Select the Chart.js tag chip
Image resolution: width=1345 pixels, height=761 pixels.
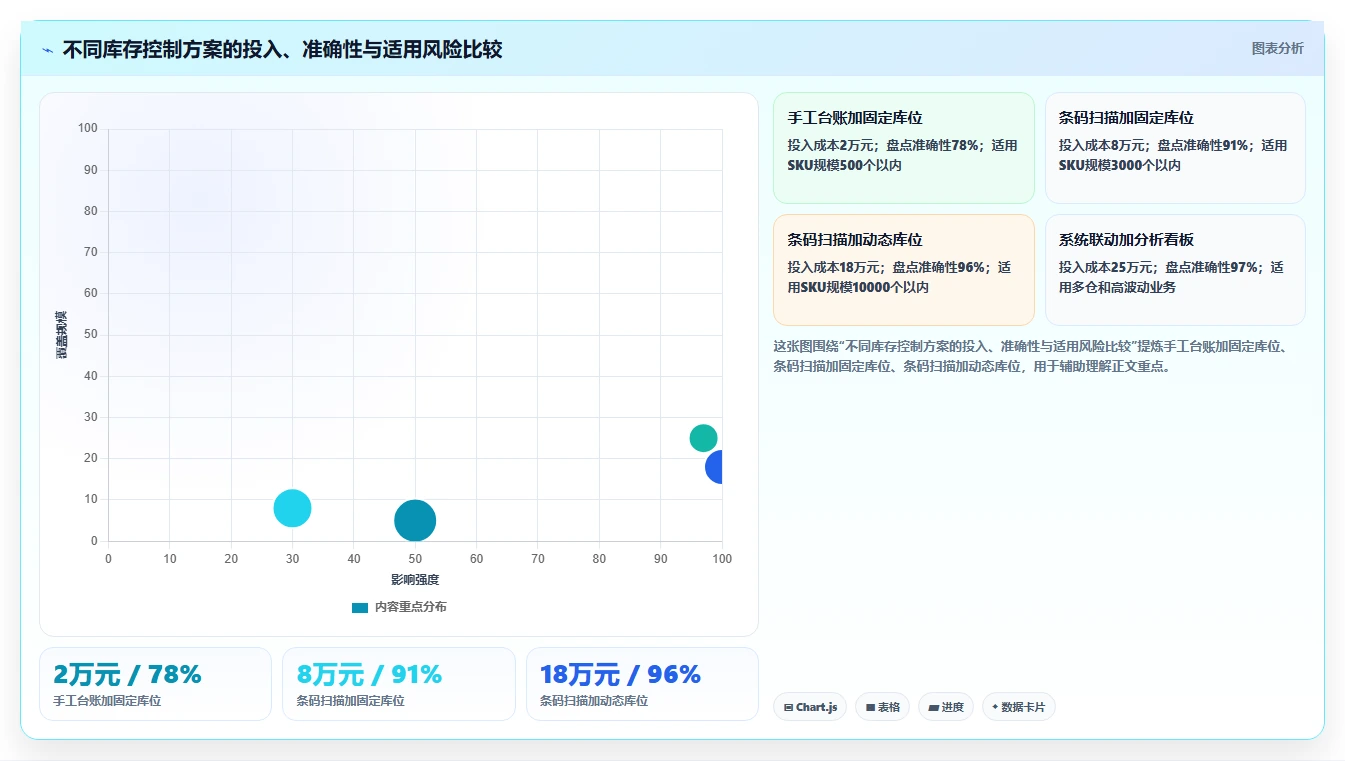[810, 707]
